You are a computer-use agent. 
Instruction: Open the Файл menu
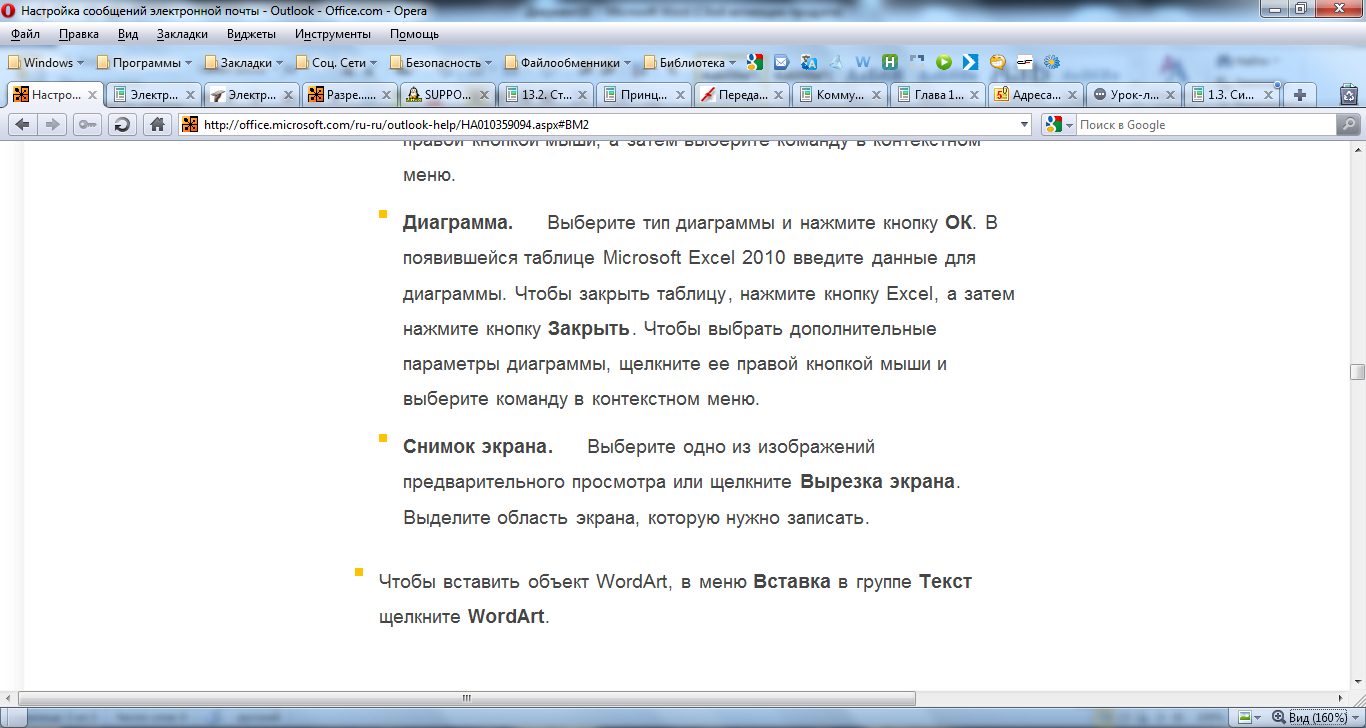tap(25, 34)
